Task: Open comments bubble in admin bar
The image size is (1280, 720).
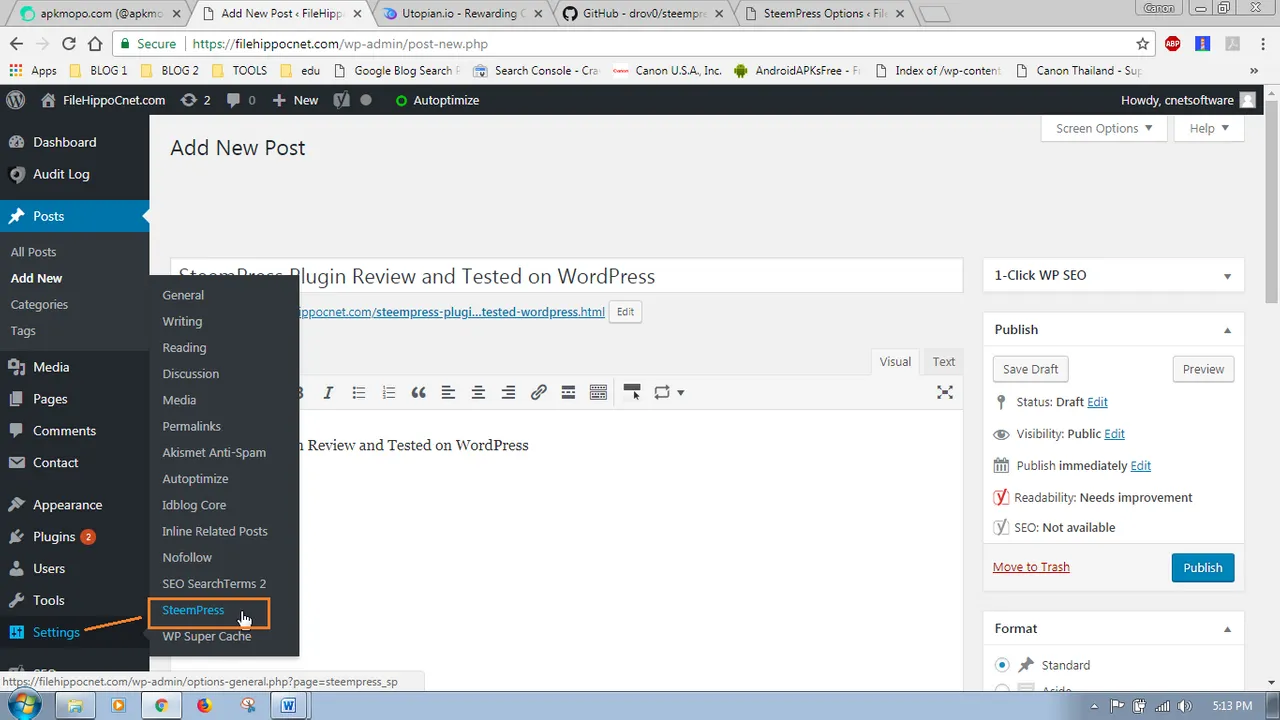Action: tap(240, 100)
